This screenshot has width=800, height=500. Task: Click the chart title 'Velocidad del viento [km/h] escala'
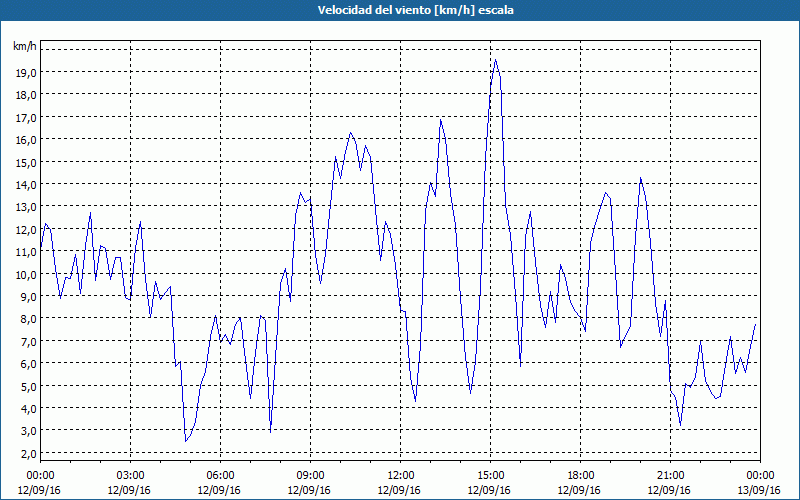[x=415, y=10]
